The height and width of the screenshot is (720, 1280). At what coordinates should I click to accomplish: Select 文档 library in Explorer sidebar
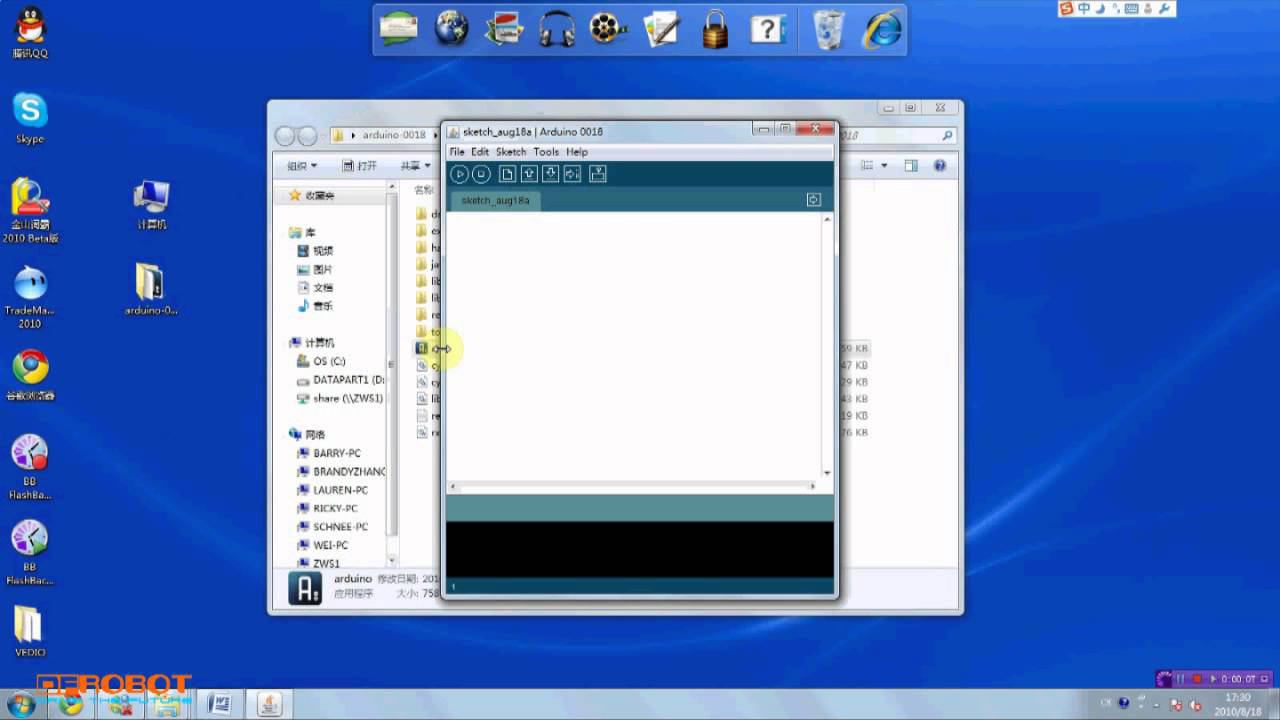pyautogui.click(x=315, y=288)
